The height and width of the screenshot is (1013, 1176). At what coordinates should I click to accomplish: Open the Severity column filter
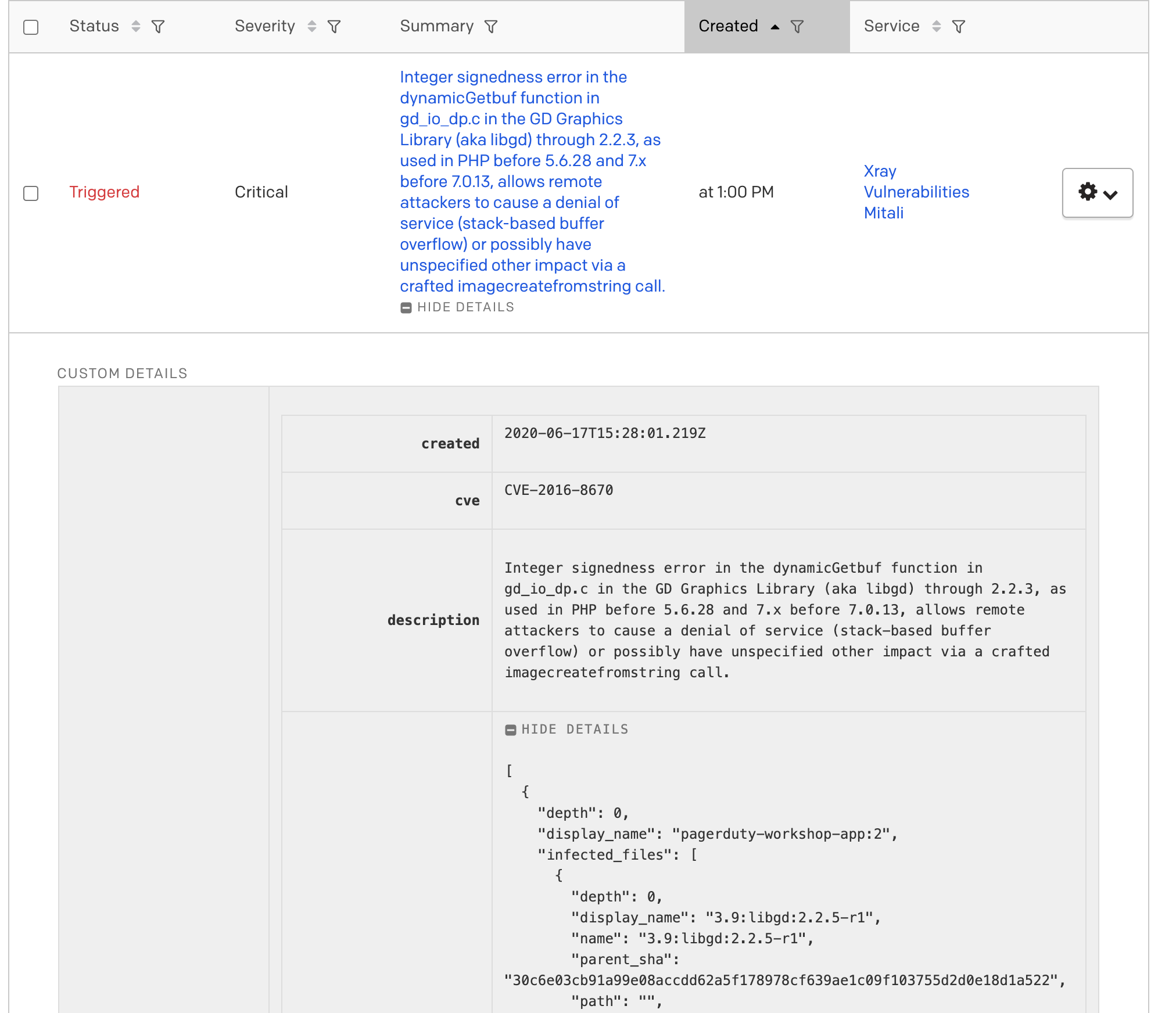pyautogui.click(x=334, y=26)
